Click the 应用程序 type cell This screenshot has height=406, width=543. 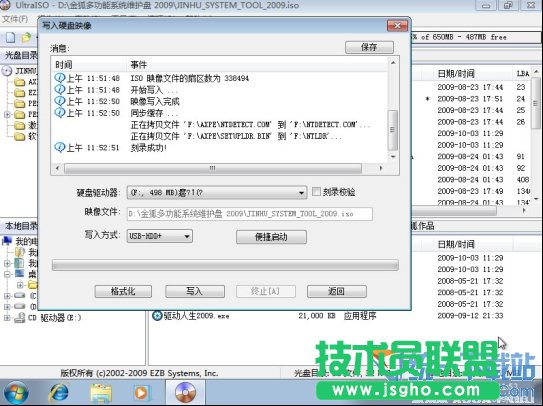(360, 316)
